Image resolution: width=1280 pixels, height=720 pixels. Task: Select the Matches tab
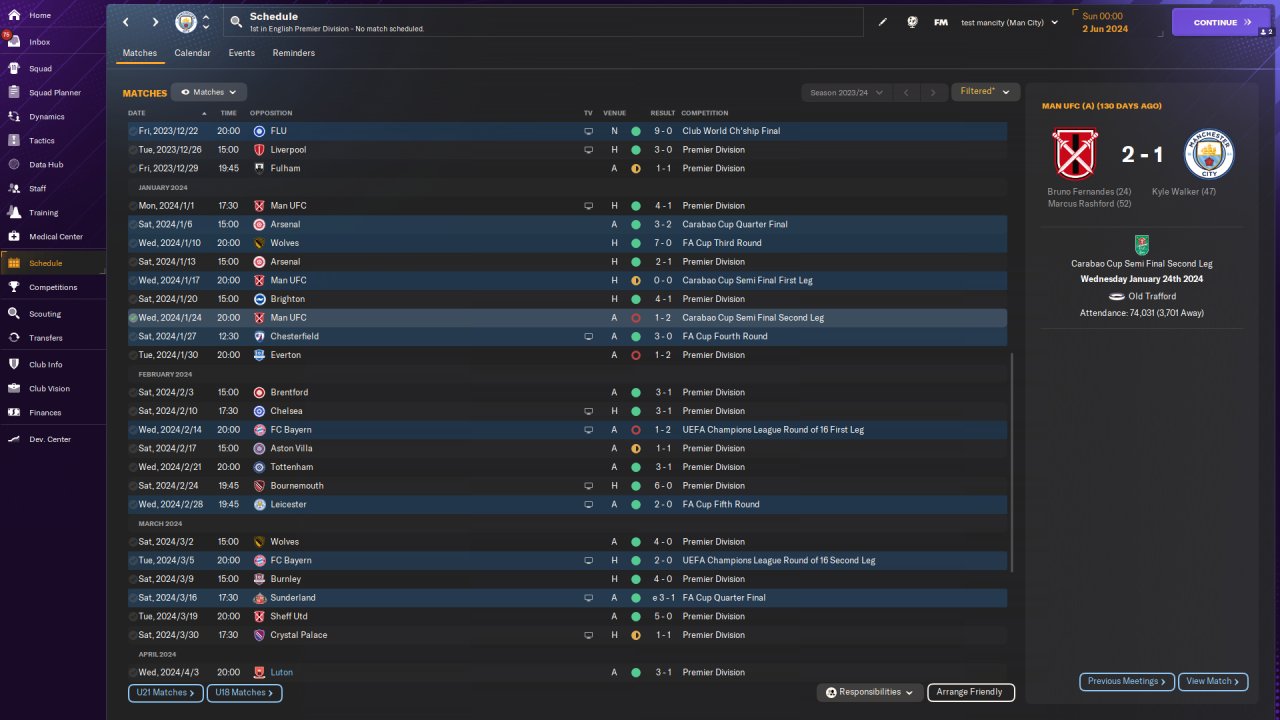coord(140,53)
